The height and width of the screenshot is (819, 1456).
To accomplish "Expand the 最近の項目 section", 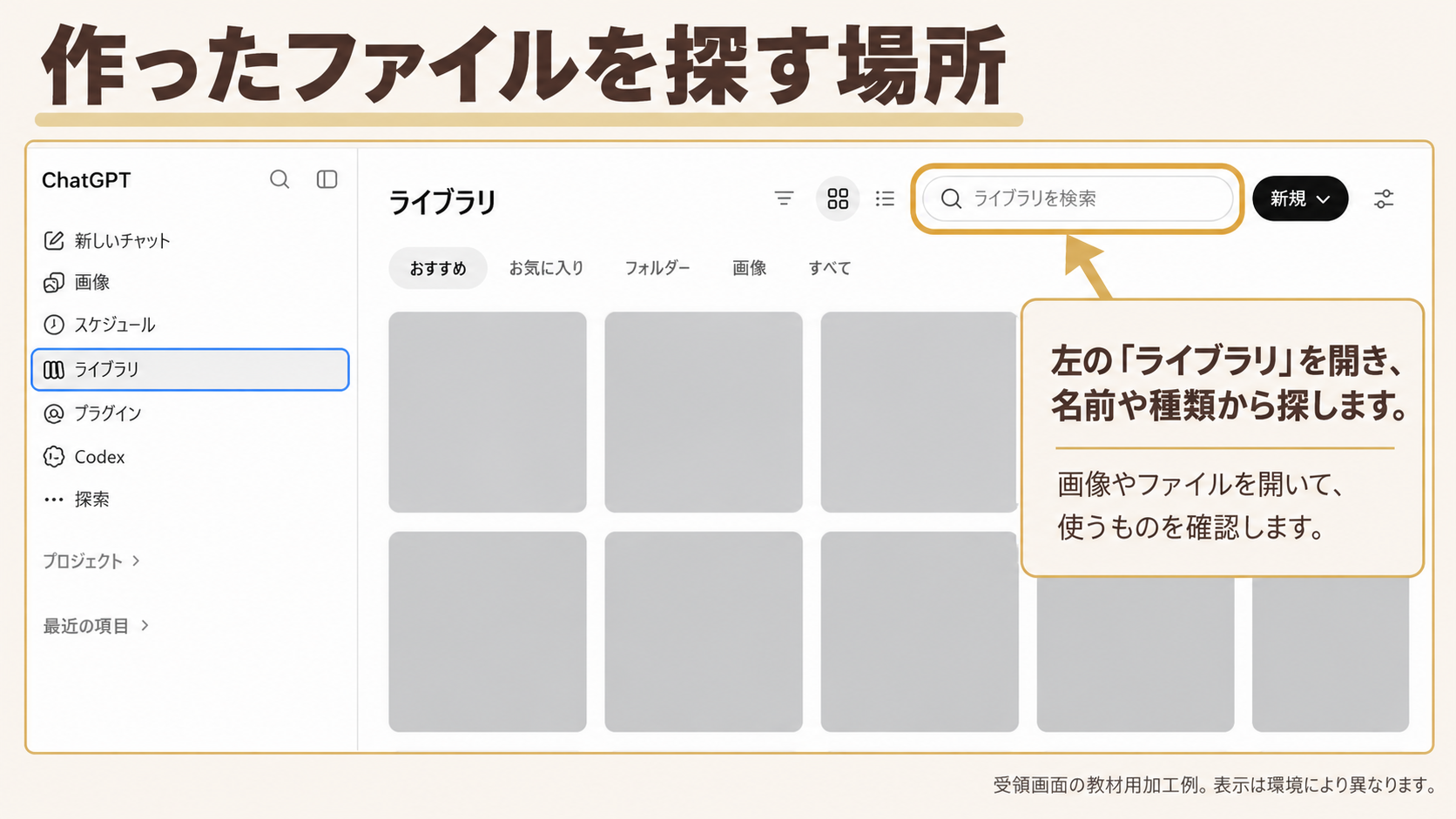I will pyautogui.click(x=96, y=626).
